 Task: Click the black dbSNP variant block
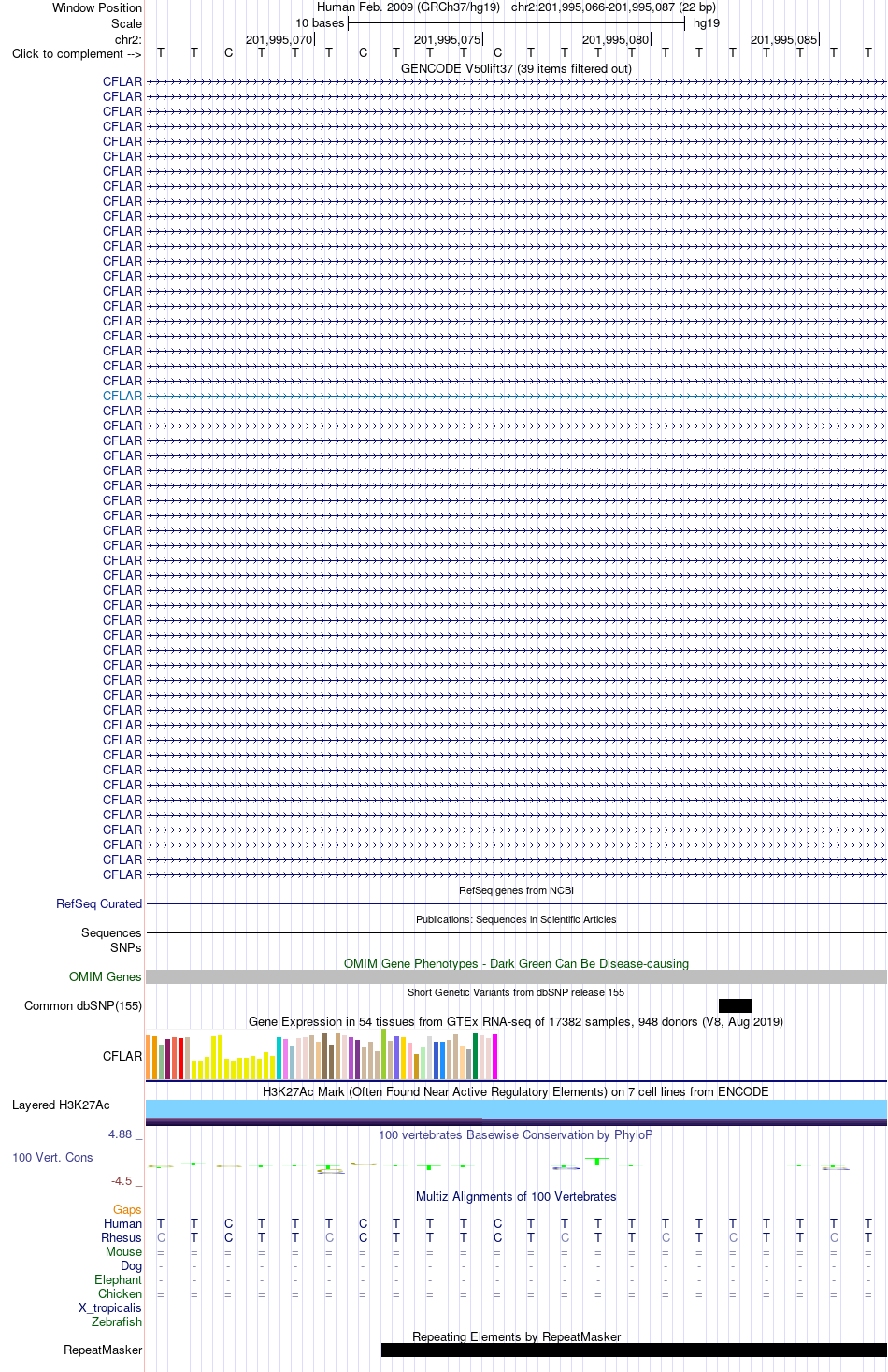point(736,1005)
